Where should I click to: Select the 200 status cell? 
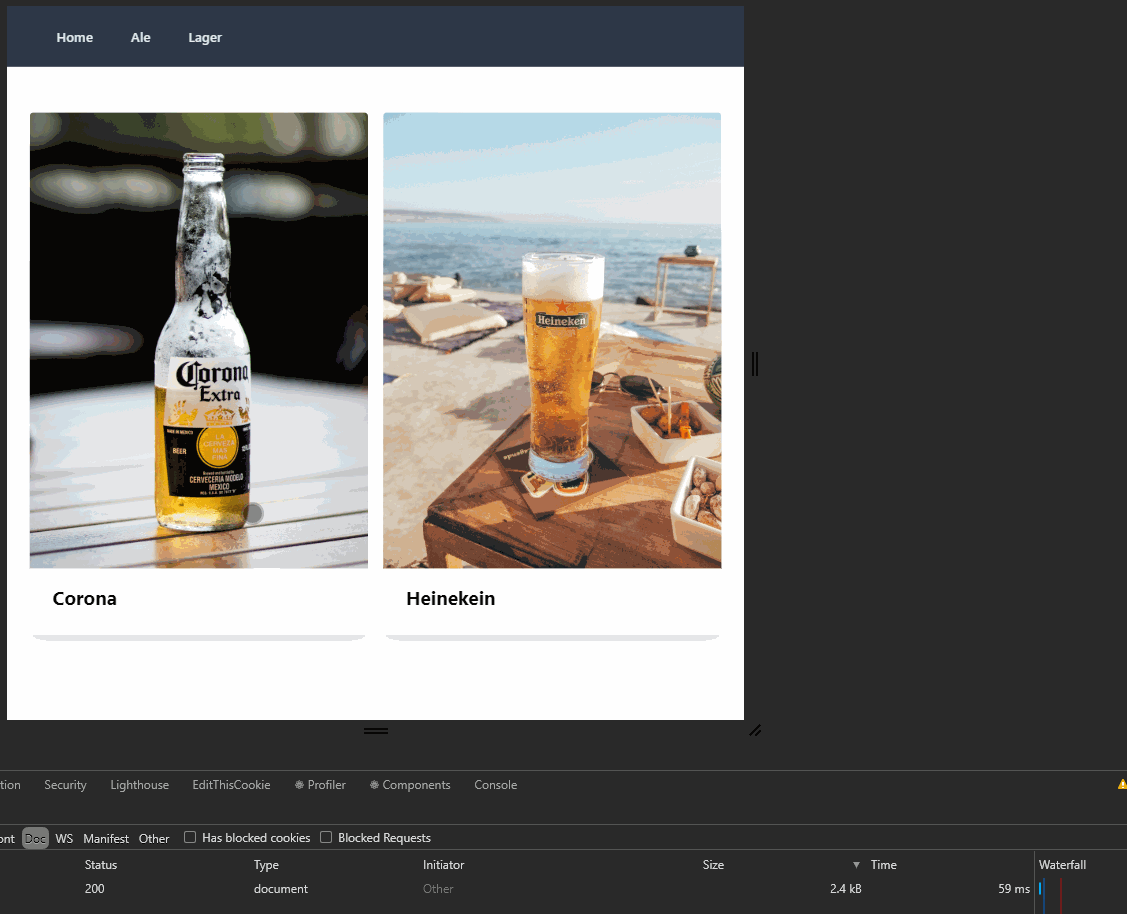click(94, 889)
